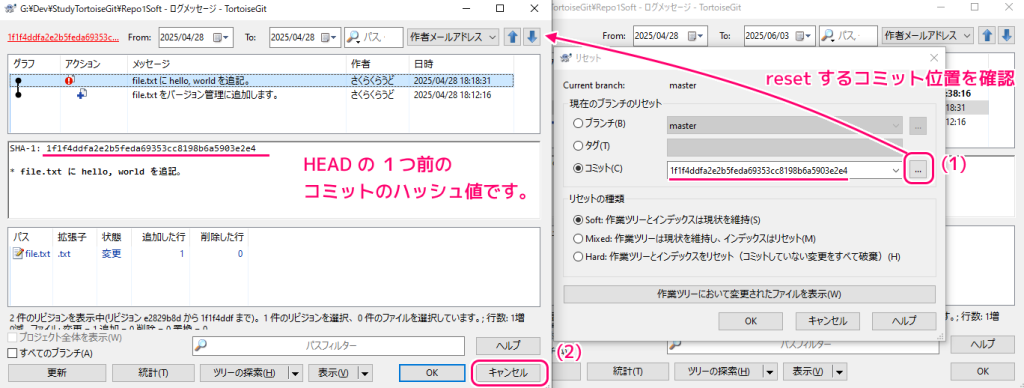This screenshot has width=1024, height=388.
Task: Click ヘルプ button in left log window
Action: pyautogui.click(x=508, y=346)
